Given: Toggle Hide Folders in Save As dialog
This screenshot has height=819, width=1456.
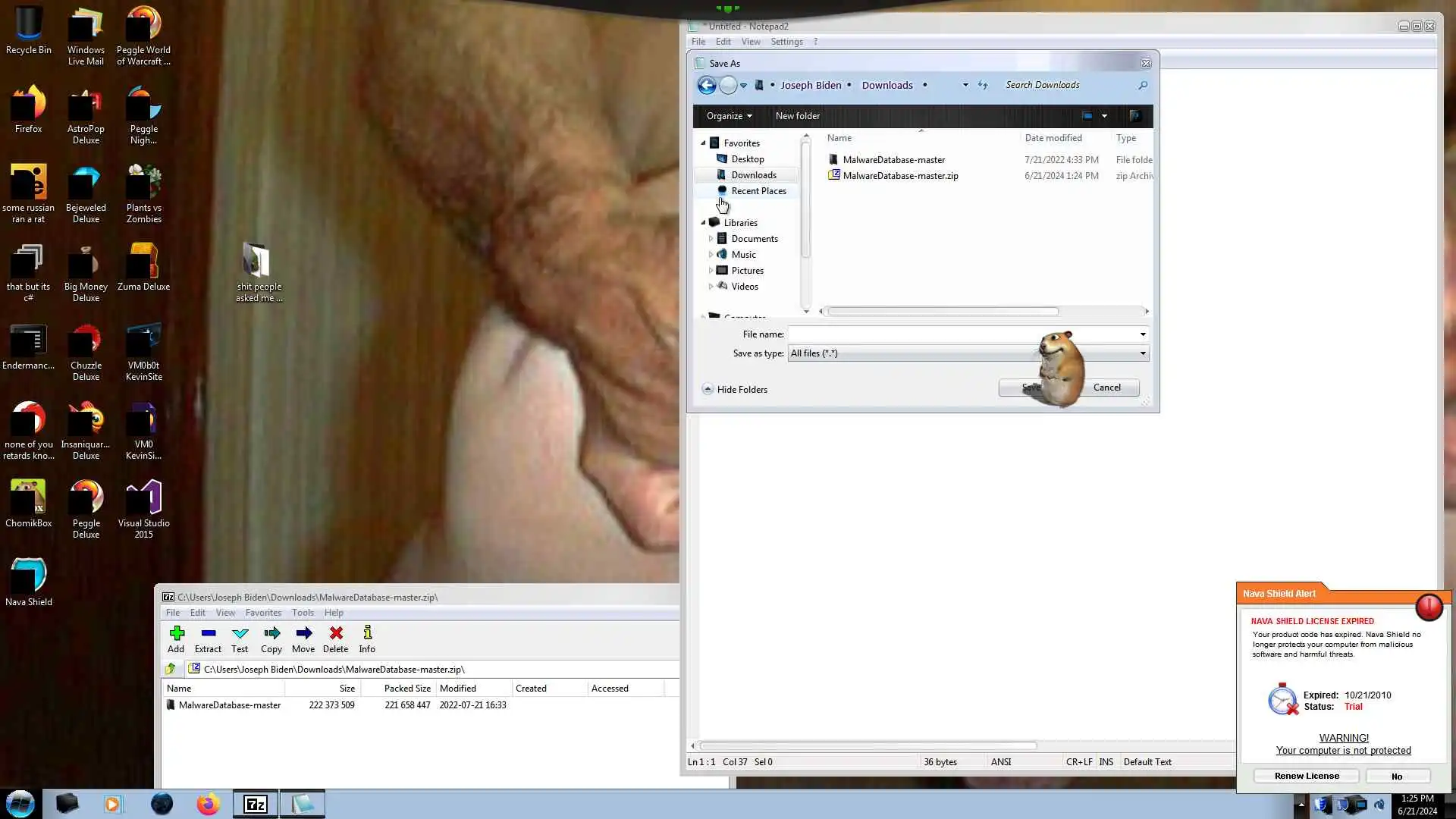Looking at the screenshot, I should coord(734,389).
